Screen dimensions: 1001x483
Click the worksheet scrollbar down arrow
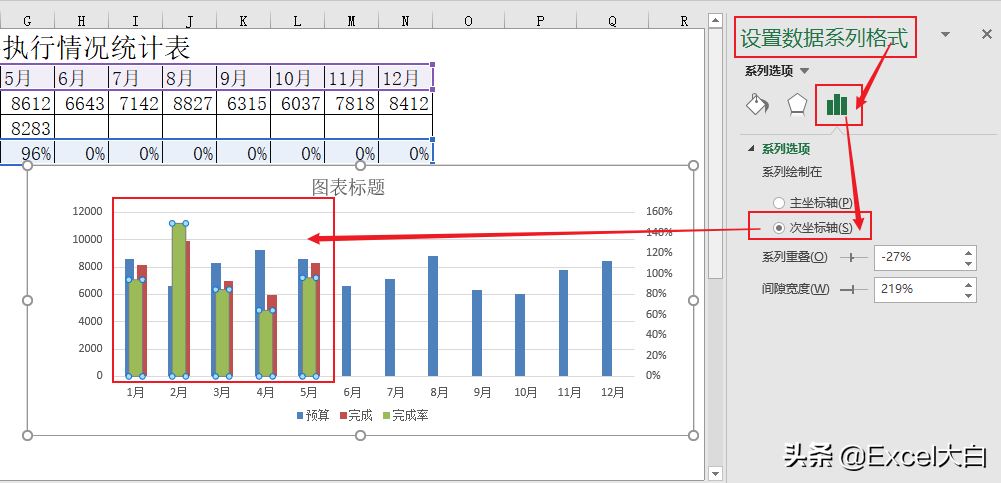point(715,473)
